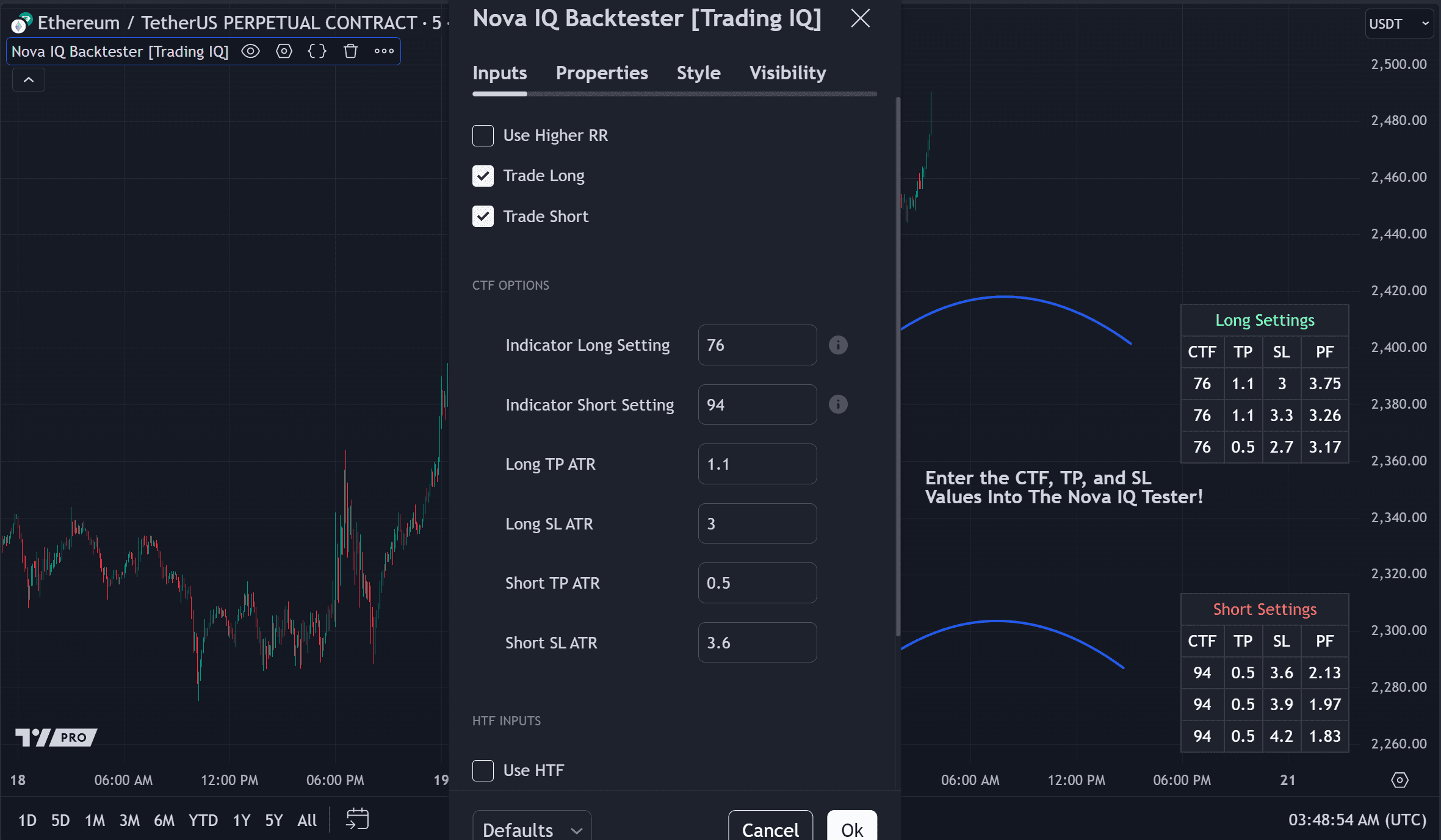This screenshot has height=840, width=1441.
Task: Click the Short SL ATR field
Action: coord(757,642)
